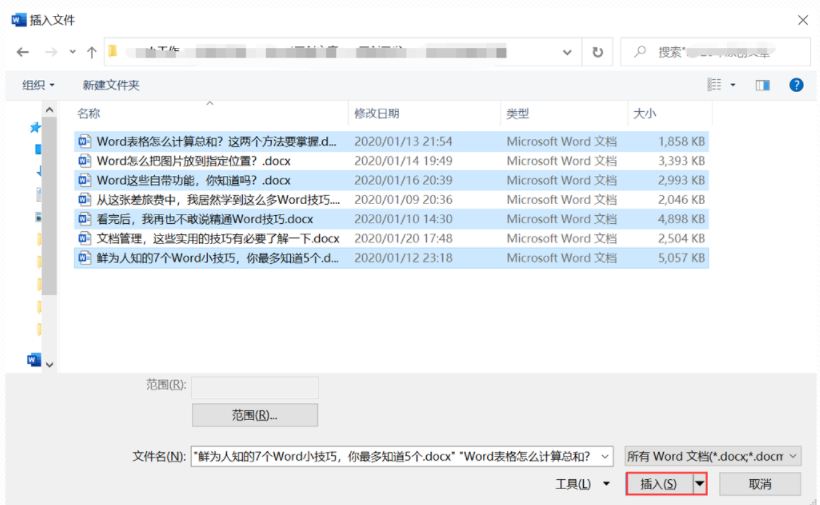
Task: Select file Word这些自带功能，你知道吗
Action: point(391,180)
